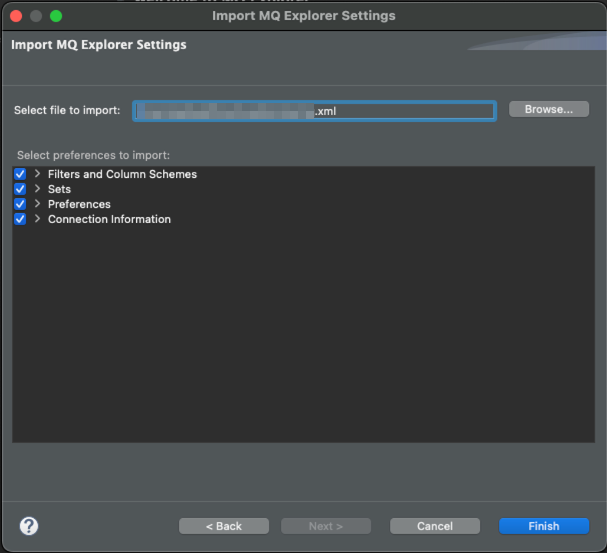Select the Preferences row text
This screenshot has height=553, width=607.
tap(79, 204)
